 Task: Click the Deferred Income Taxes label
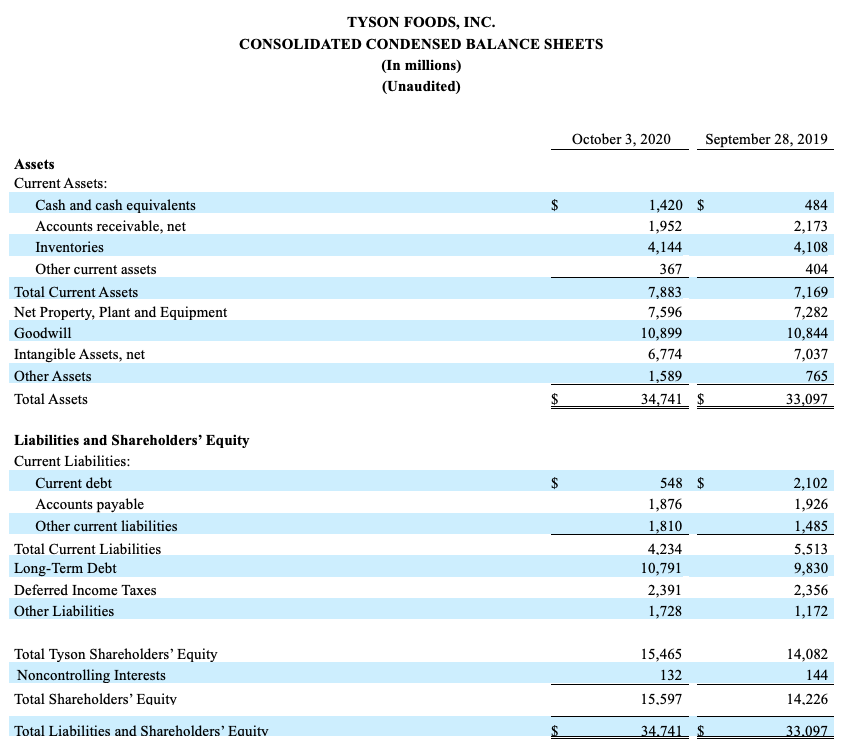click(x=84, y=590)
